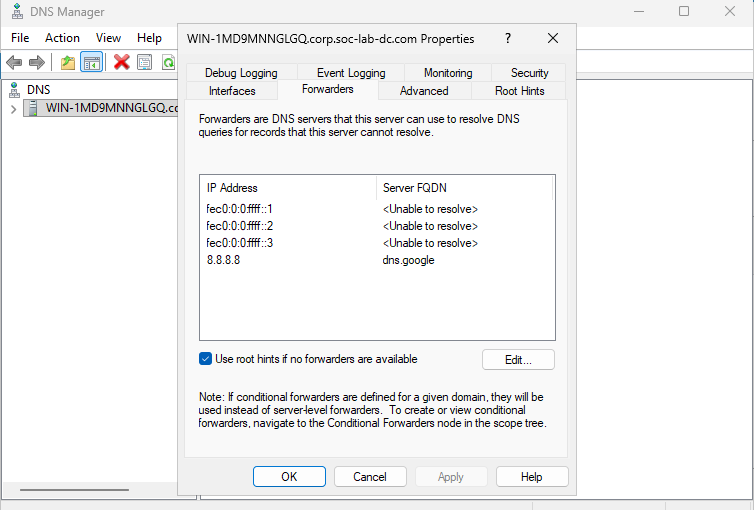Screen dimensions: 754x510
Task: Select the DNS root tree item
Action: coord(38,90)
